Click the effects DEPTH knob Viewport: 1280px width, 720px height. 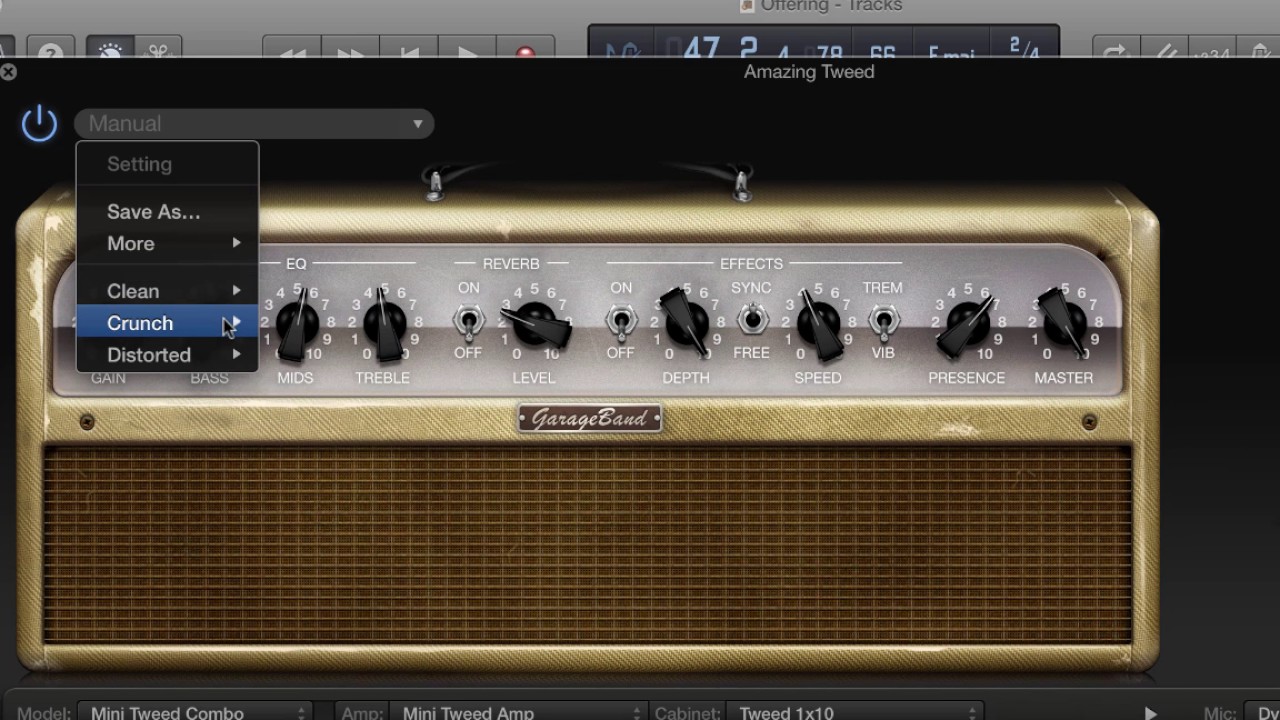(x=686, y=322)
